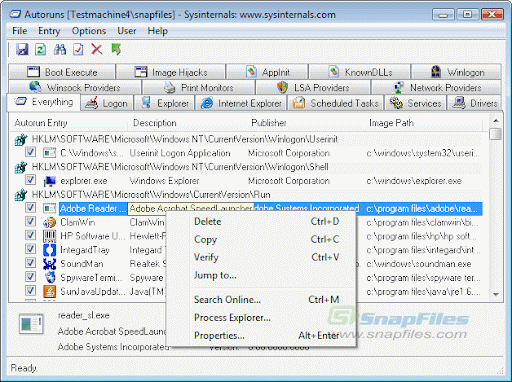Image resolution: width=512 pixels, height=382 pixels.
Task: Switch to the Internet Explorer tab
Action: pyautogui.click(x=241, y=103)
